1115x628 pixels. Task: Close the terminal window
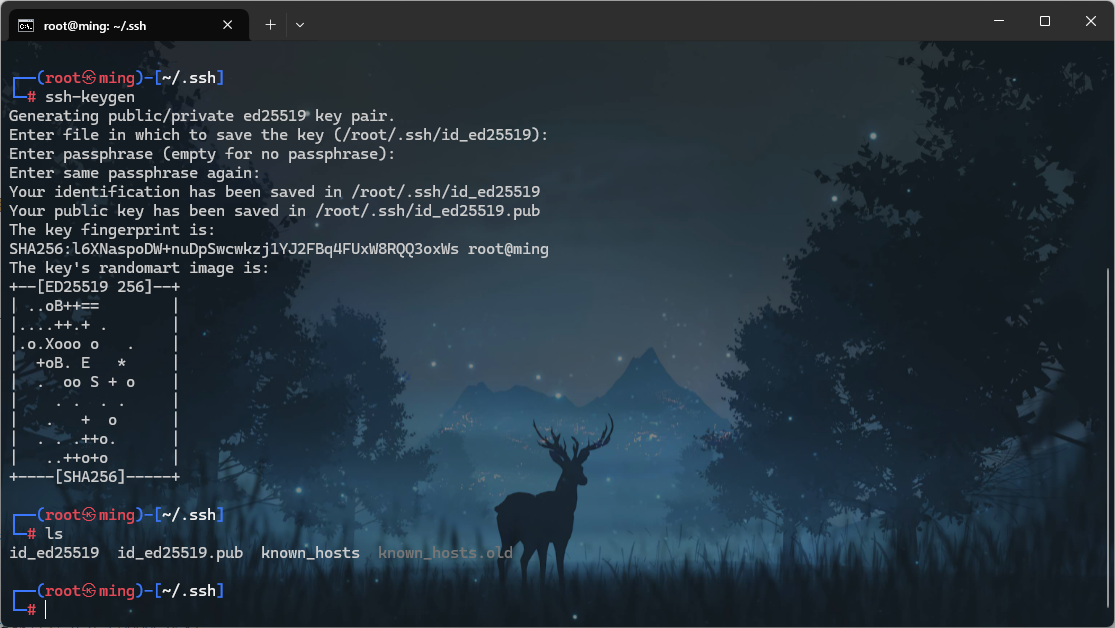pos(1089,21)
